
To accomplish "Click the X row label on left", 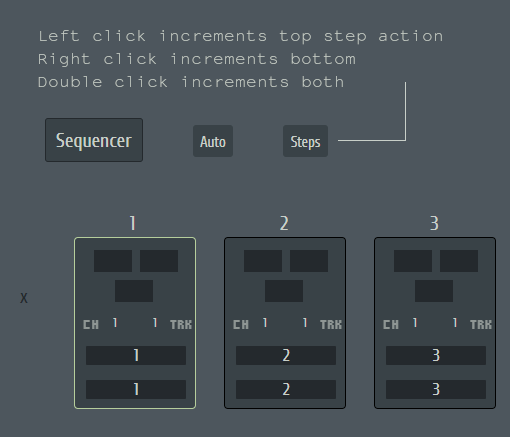I will click(x=24, y=298).
